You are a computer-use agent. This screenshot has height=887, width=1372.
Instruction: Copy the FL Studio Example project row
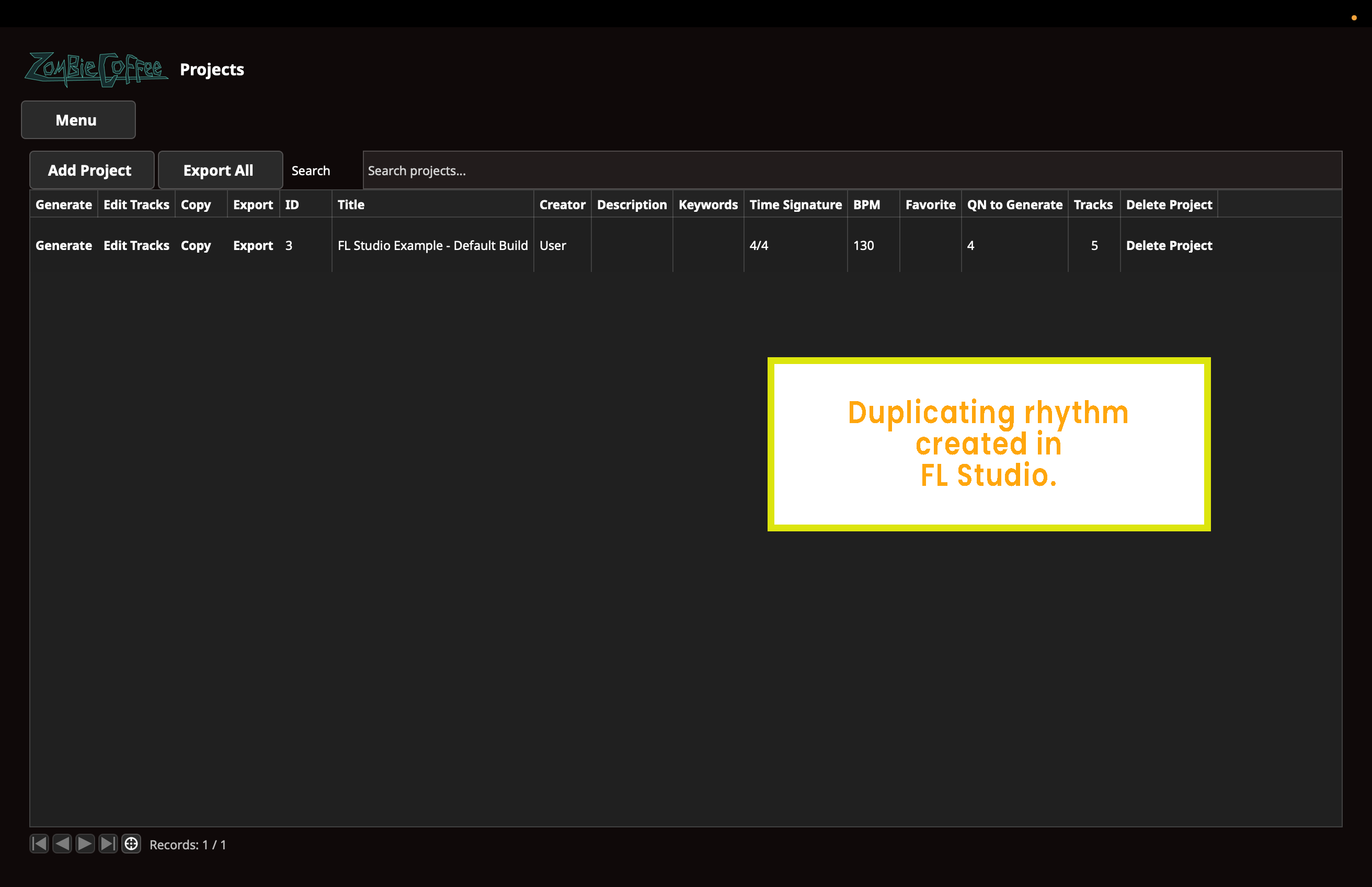coord(196,246)
